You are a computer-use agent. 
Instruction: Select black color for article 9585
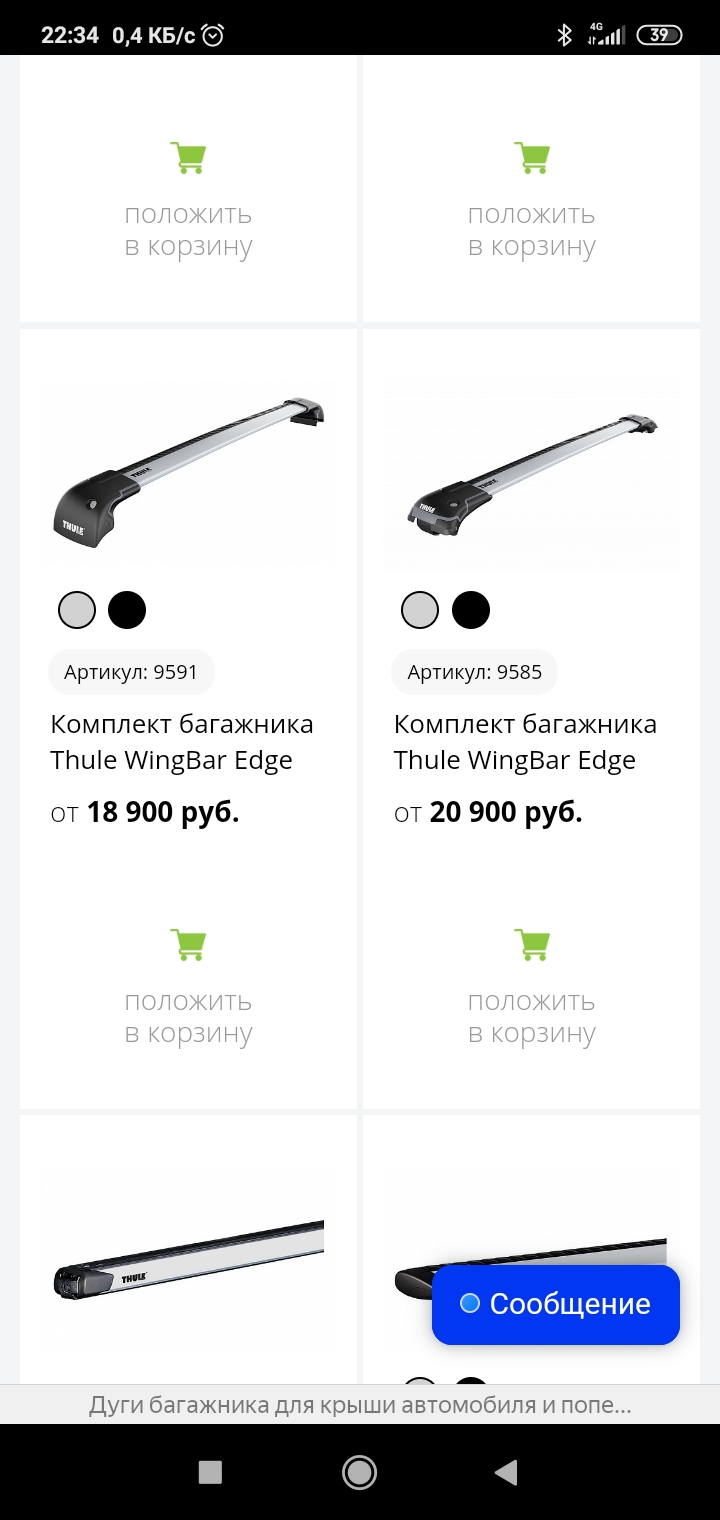[471, 609]
